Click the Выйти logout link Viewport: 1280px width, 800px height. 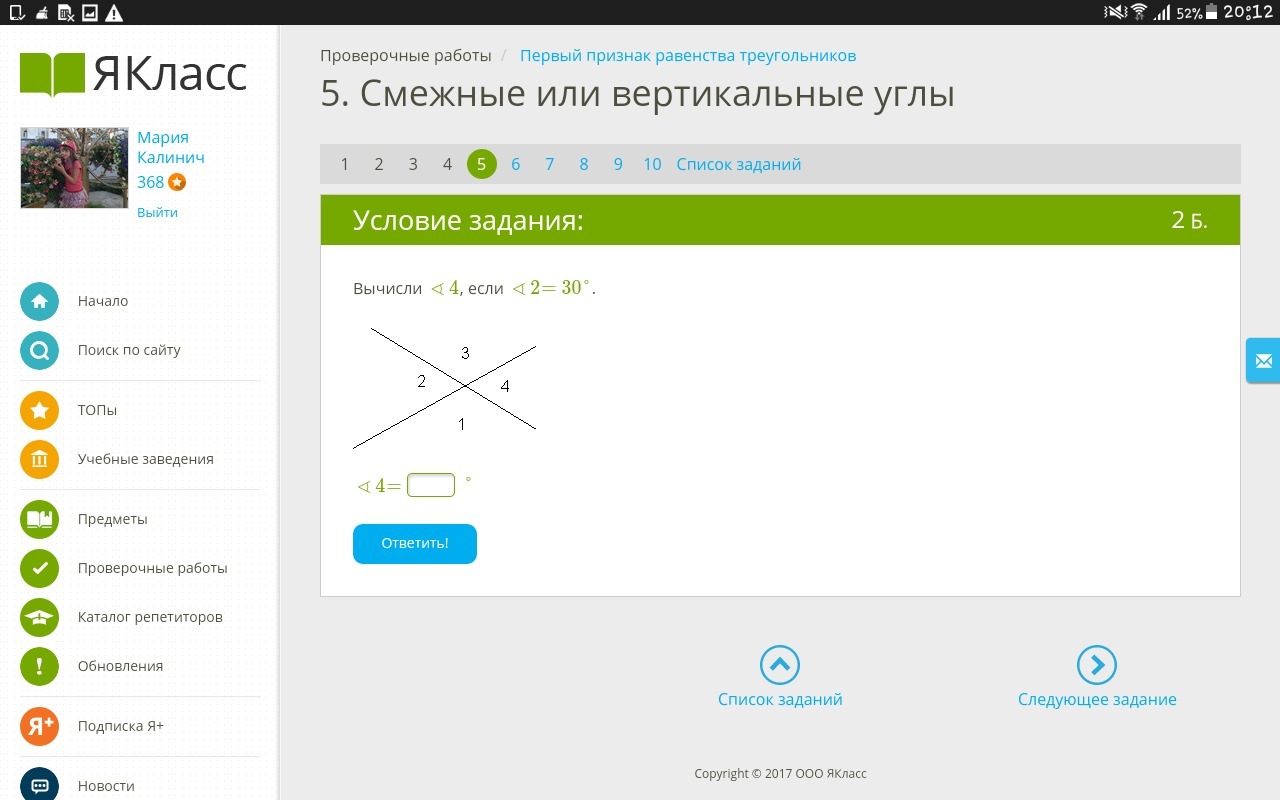pyautogui.click(x=157, y=212)
